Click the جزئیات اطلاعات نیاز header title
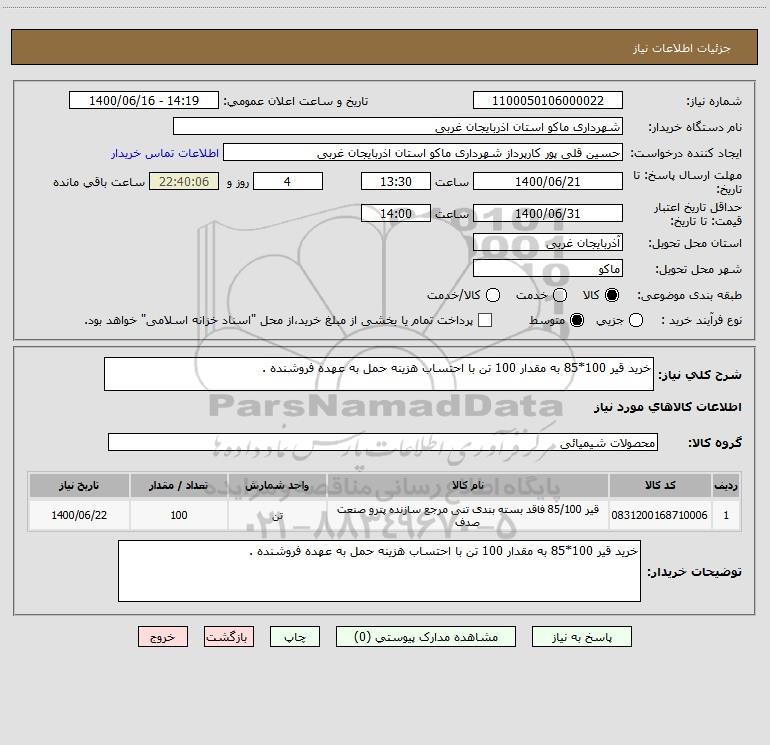This screenshot has width=770, height=745. coord(681,48)
